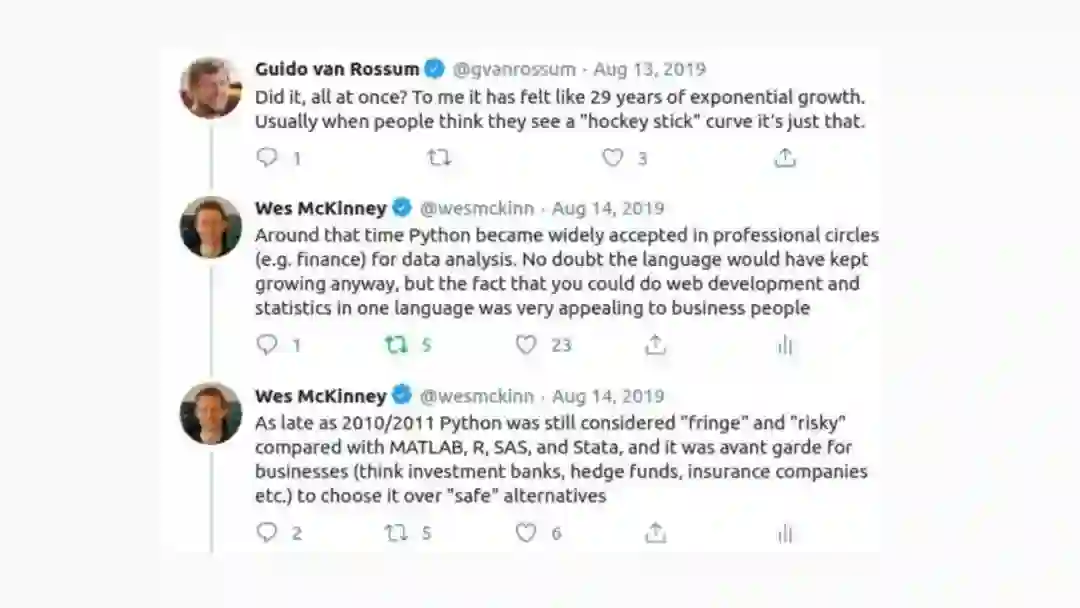The image size is (1080, 608).
Task: Open the Aug 13, 2019 timestamp
Action: click(x=650, y=69)
